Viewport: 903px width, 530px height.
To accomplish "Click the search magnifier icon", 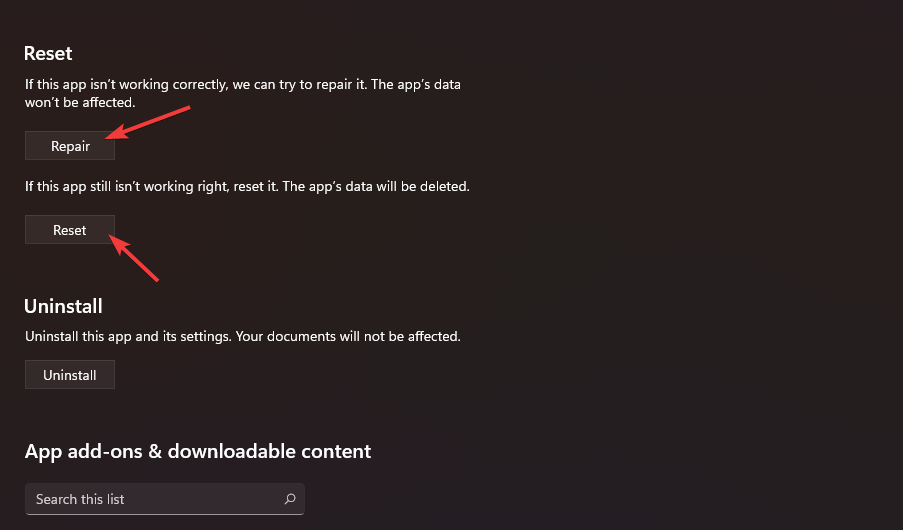I will point(290,499).
